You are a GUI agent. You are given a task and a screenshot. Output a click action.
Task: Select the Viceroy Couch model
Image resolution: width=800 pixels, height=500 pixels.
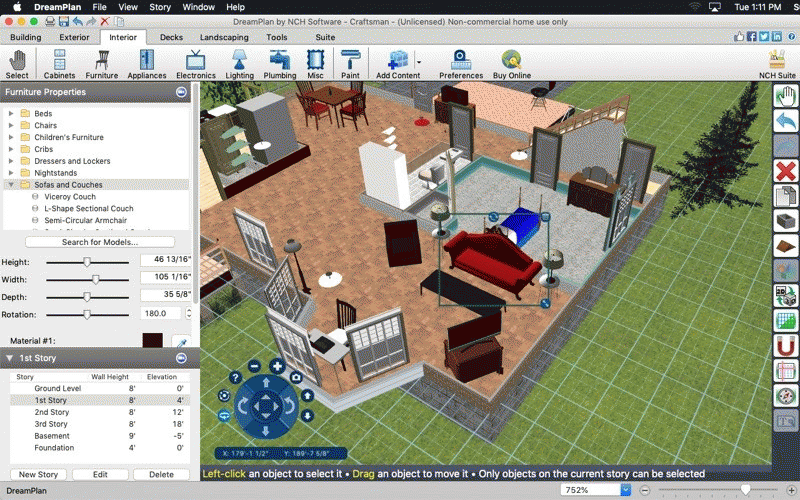(x=70, y=196)
